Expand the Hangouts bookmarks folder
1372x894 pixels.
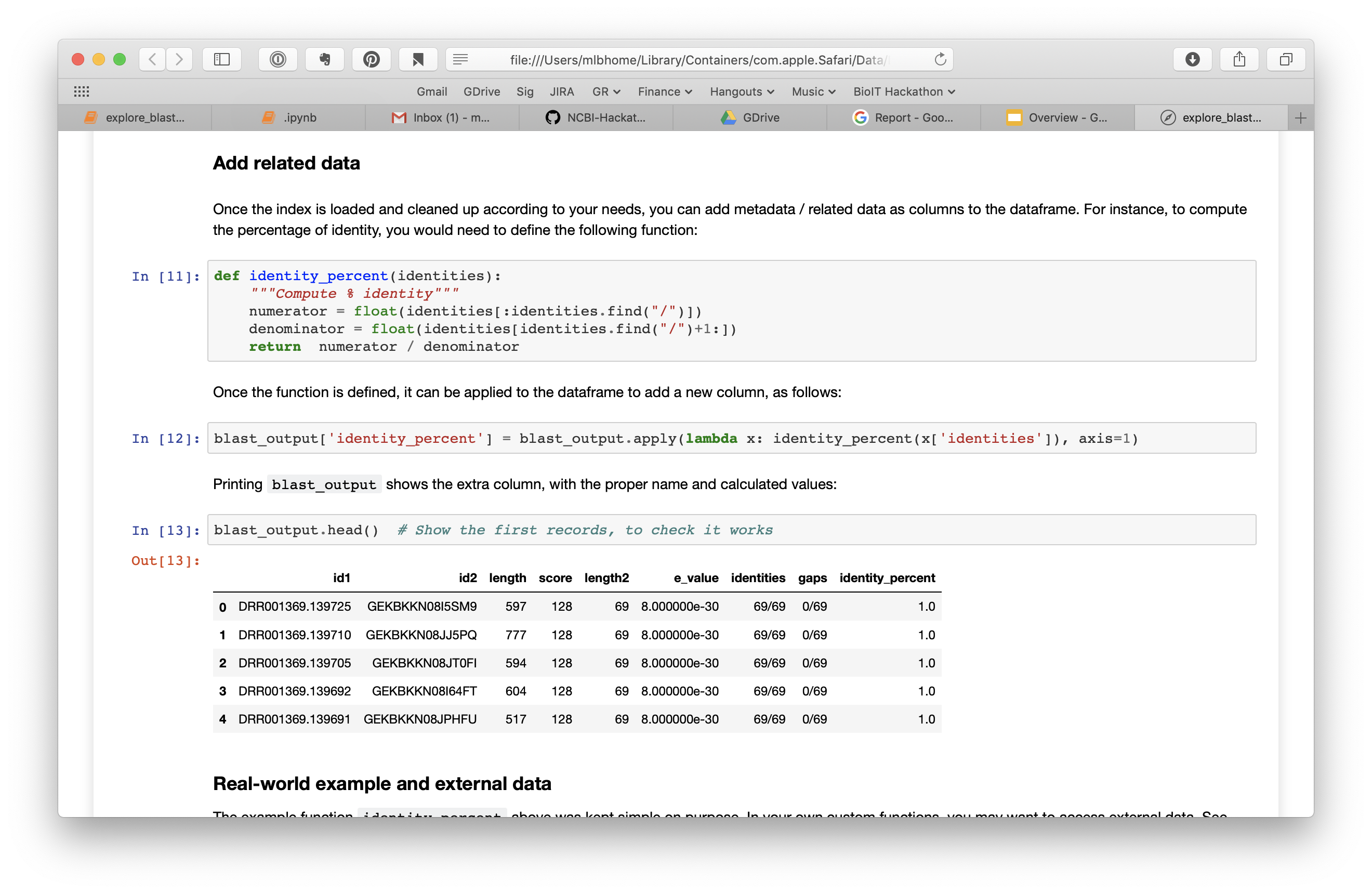point(741,91)
